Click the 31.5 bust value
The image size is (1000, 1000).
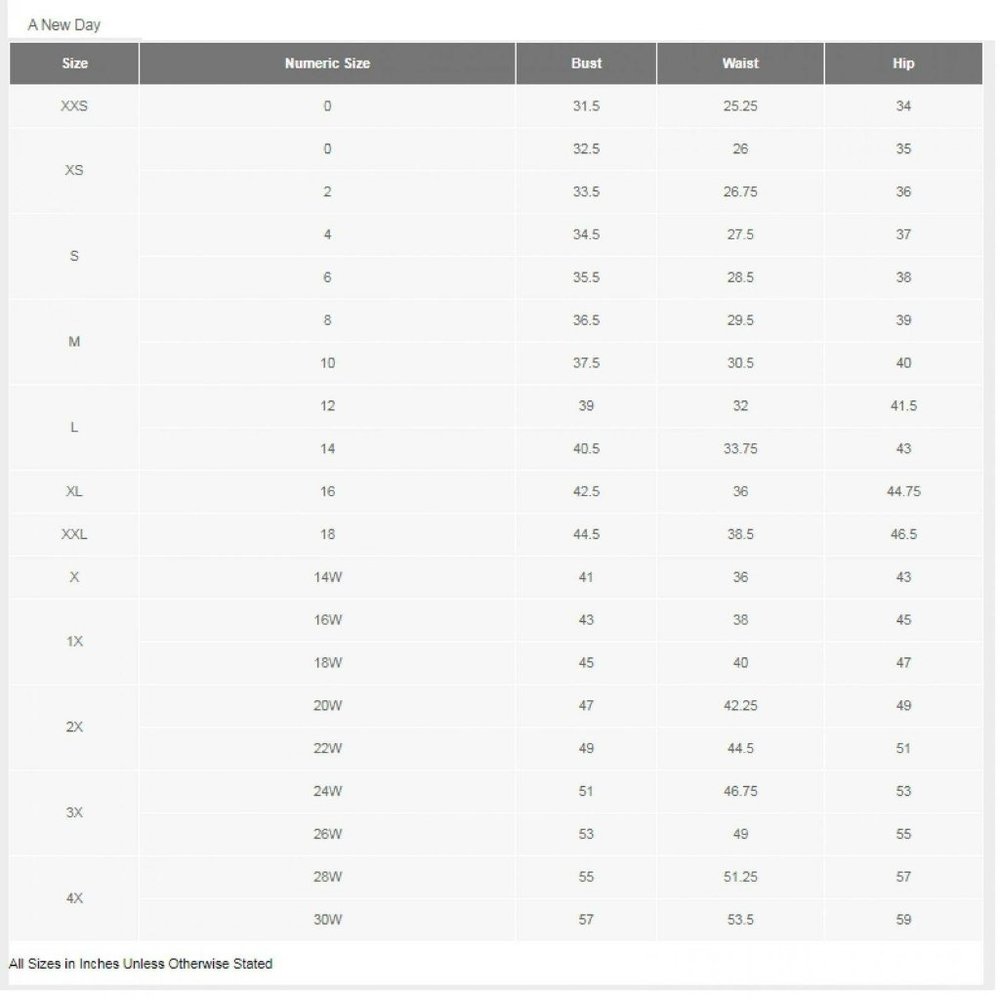click(586, 106)
